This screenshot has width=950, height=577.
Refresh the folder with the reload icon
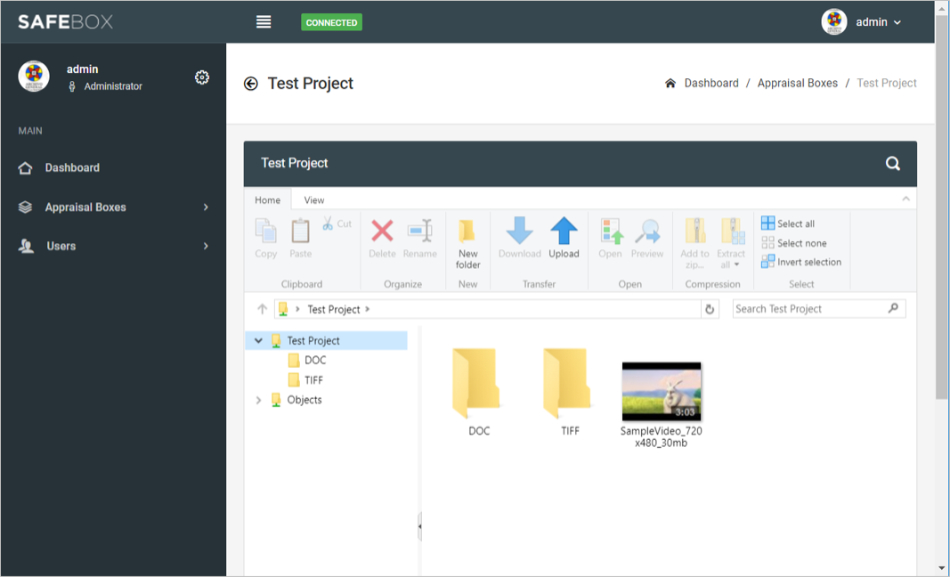click(709, 309)
